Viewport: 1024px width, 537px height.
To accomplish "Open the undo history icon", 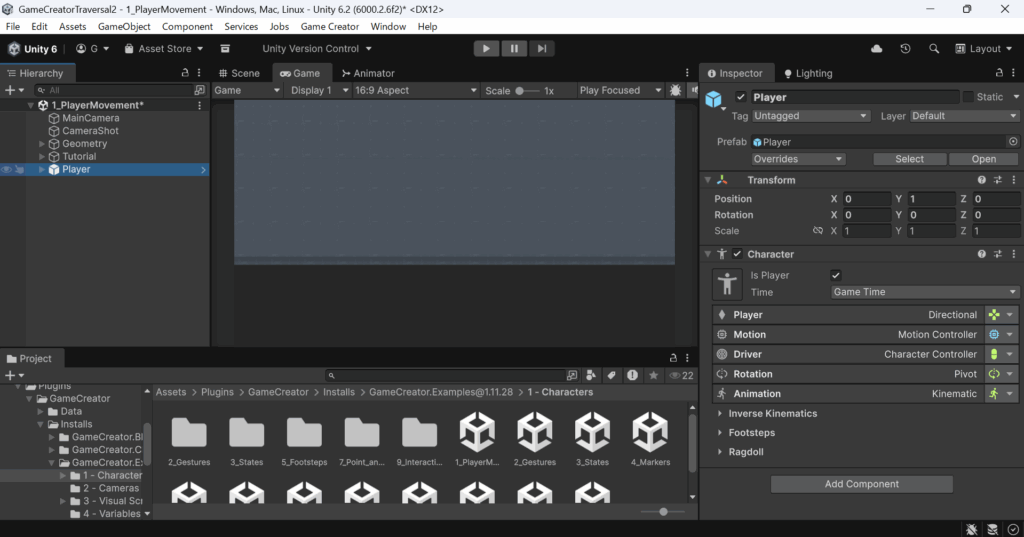I will [905, 48].
